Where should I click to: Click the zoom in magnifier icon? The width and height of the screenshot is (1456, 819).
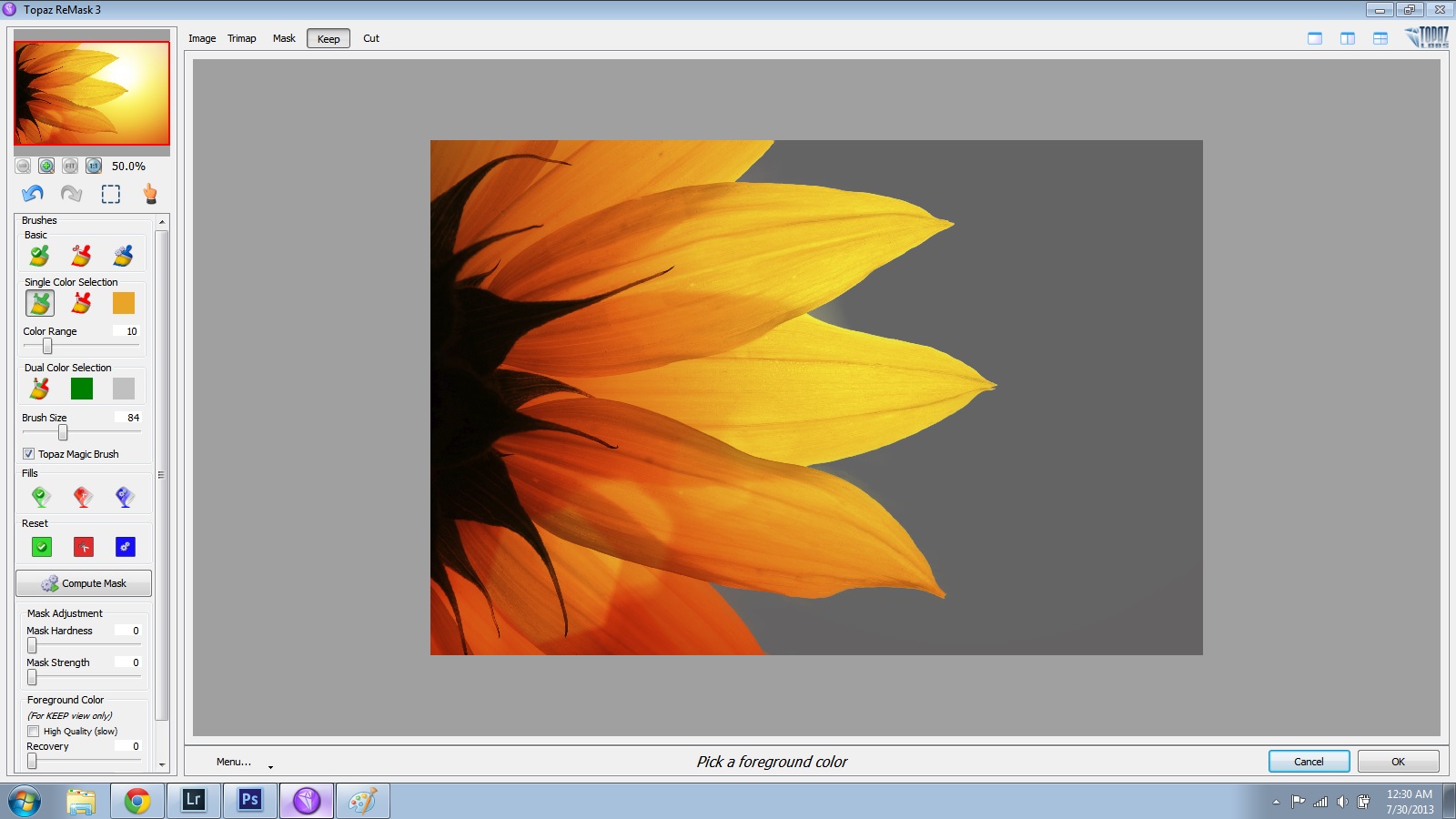(x=46, y=166)
